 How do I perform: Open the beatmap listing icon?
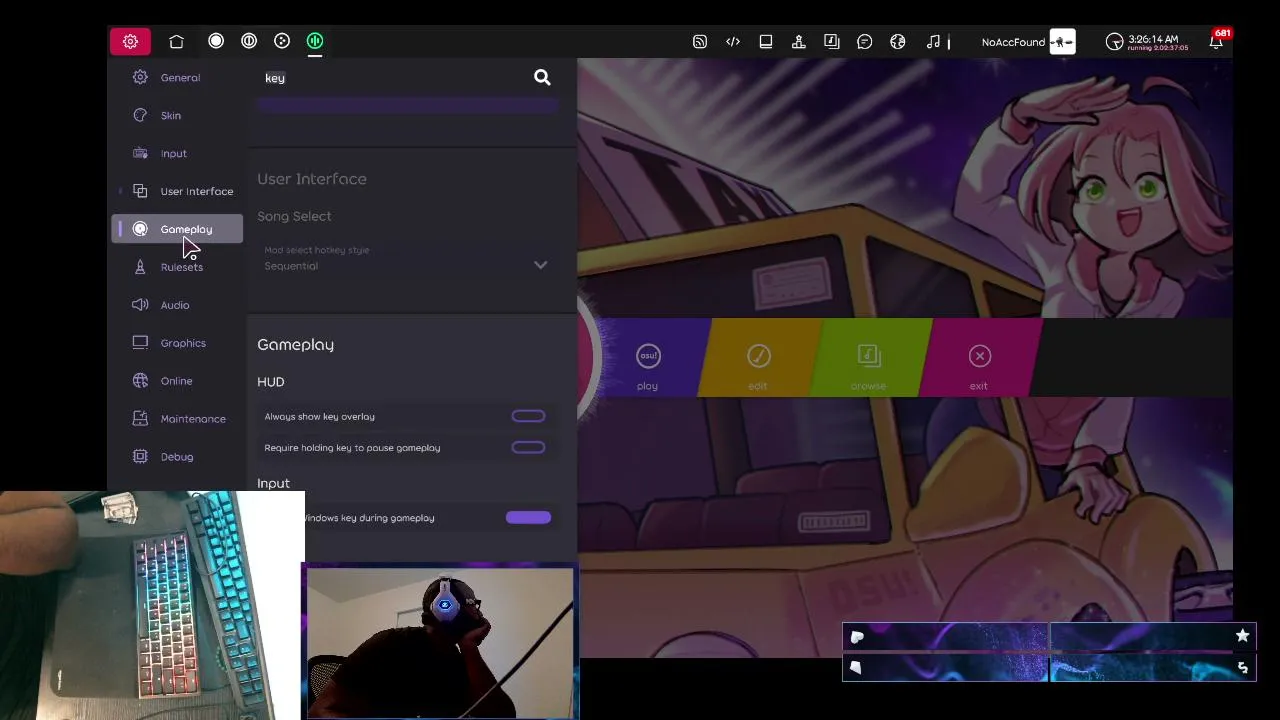pos(832,42)
